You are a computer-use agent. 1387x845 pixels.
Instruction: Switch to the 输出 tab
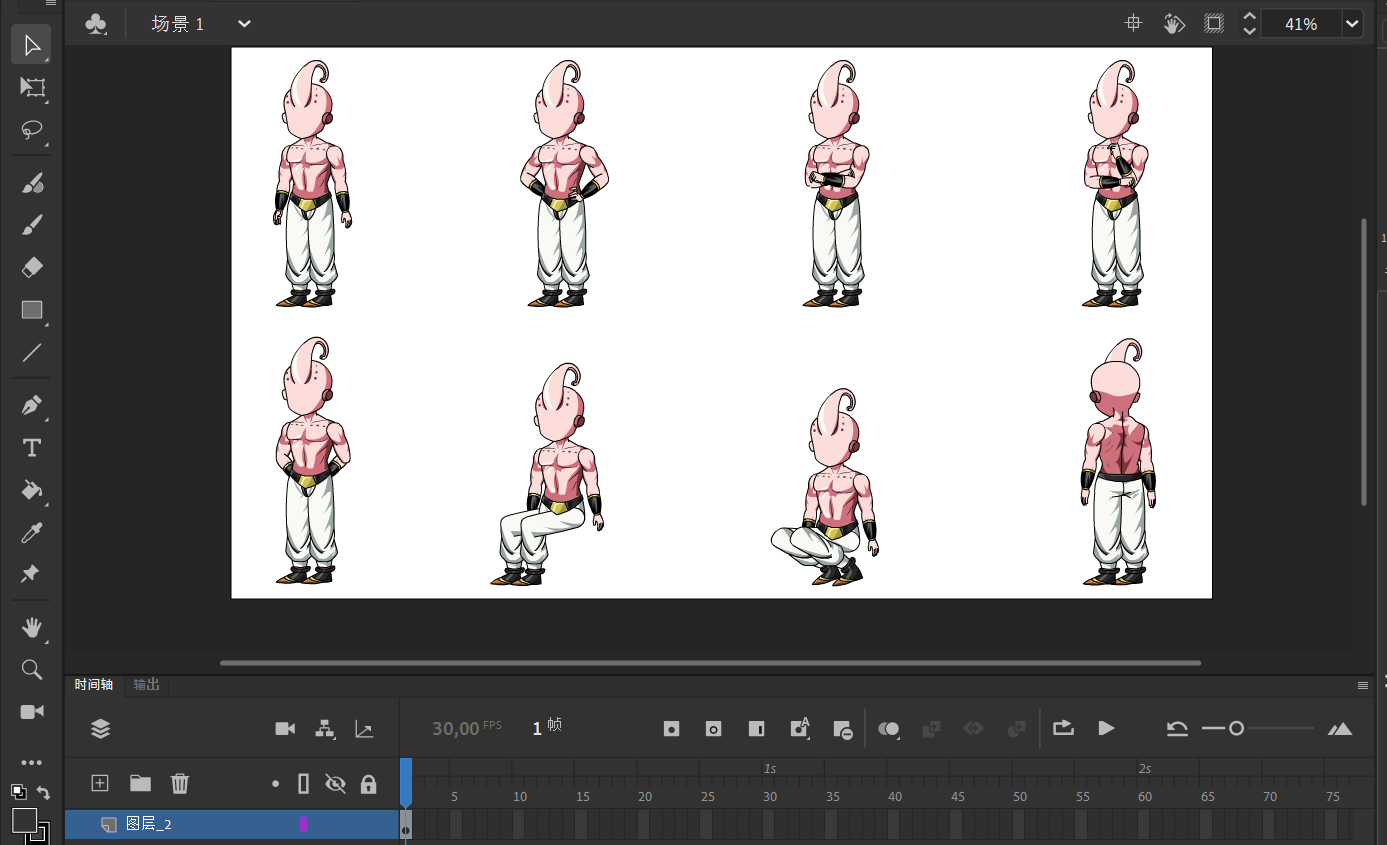(147, 685)
